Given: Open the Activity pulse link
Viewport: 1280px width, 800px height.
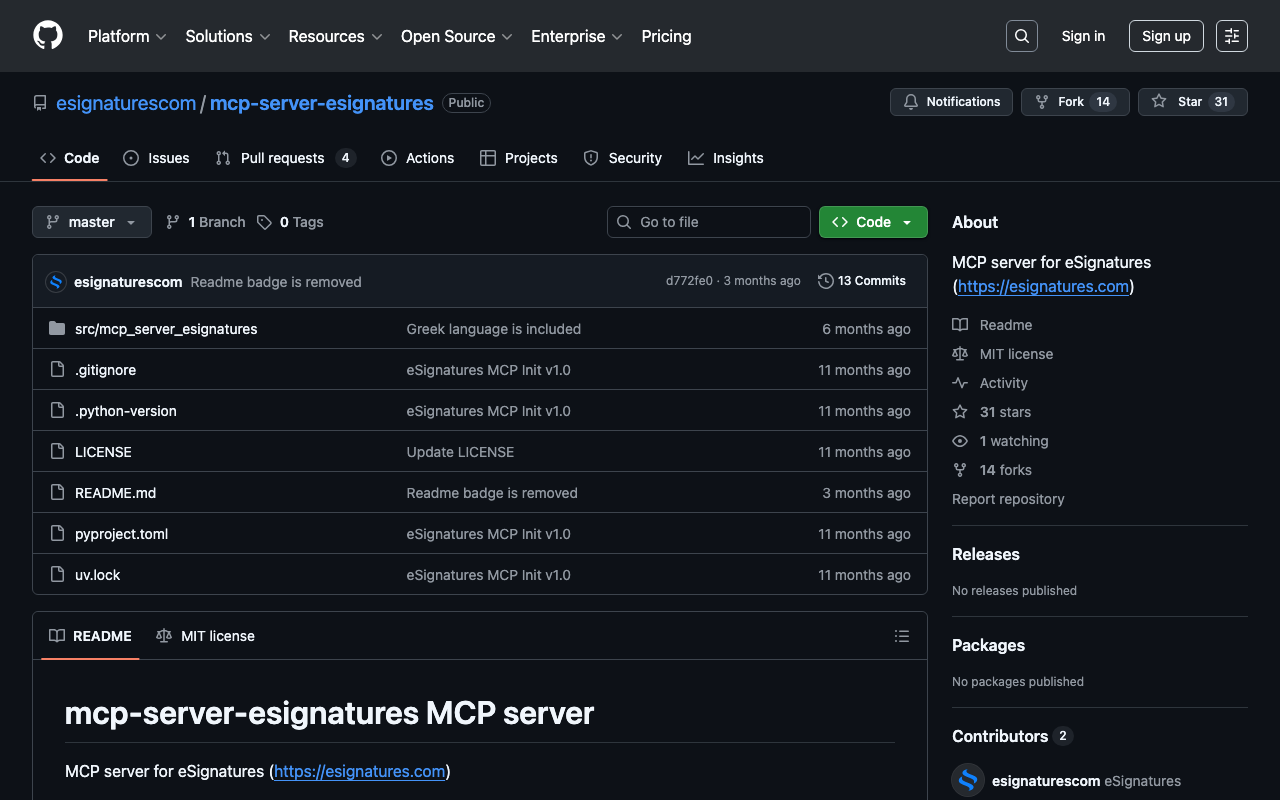Looking at the screenshot, I should pyautogui.click(x=1003, y=383).
